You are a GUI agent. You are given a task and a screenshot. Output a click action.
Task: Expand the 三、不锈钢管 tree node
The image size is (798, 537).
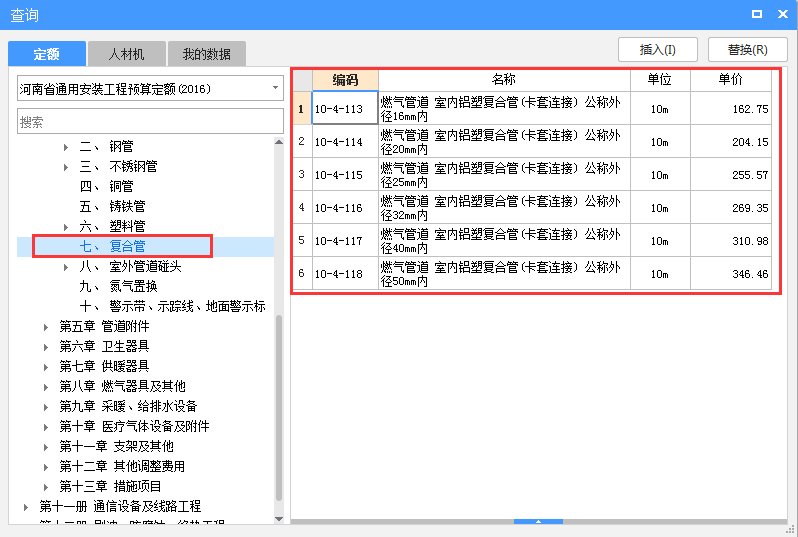[x=66, y=167]
